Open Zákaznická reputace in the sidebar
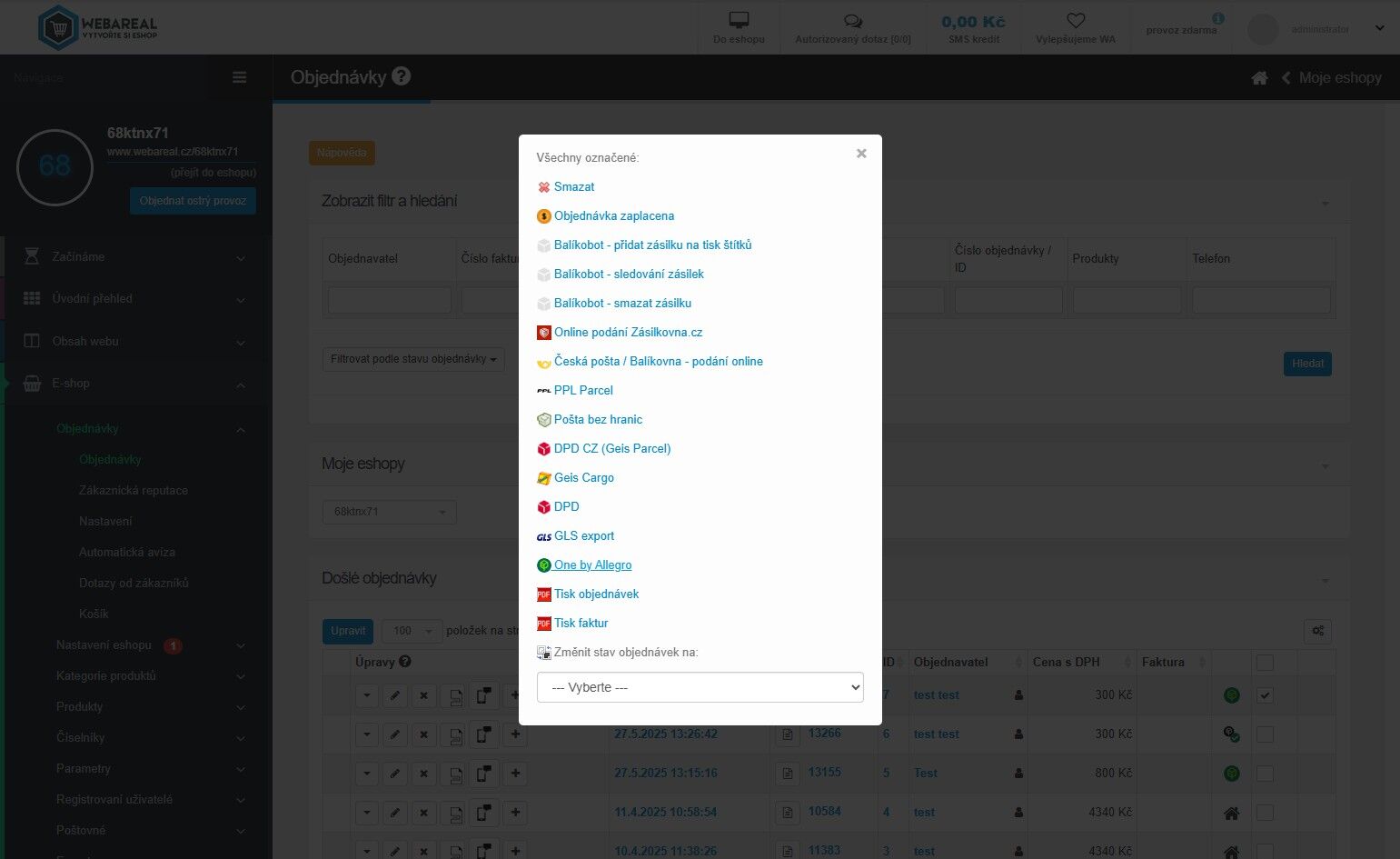1400x859 pixels. 134,490
